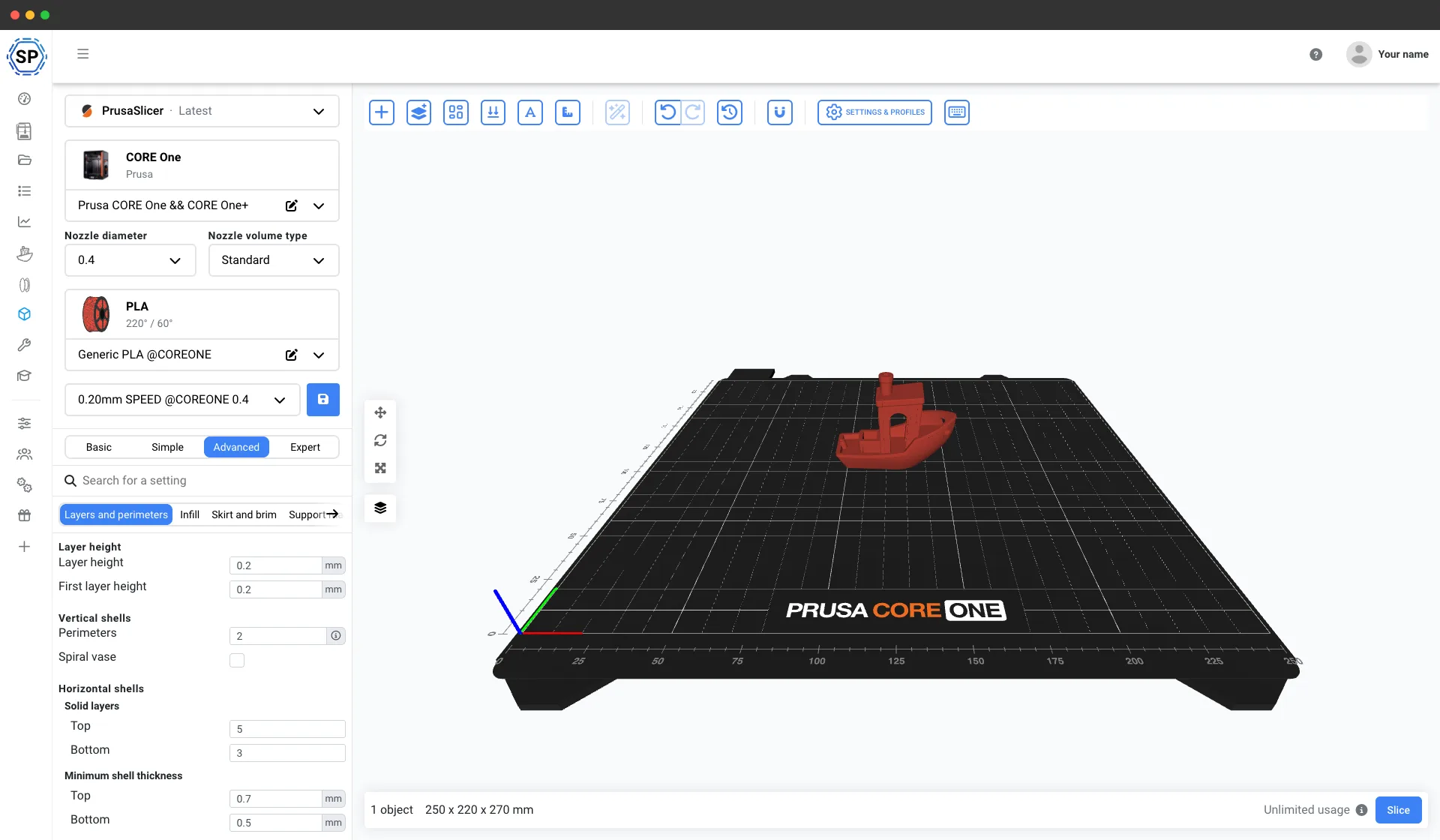Expand the Prusa CORE One profile dropdown
Image resolution: width=1440 pixels, height=840 pixels.
319,205
